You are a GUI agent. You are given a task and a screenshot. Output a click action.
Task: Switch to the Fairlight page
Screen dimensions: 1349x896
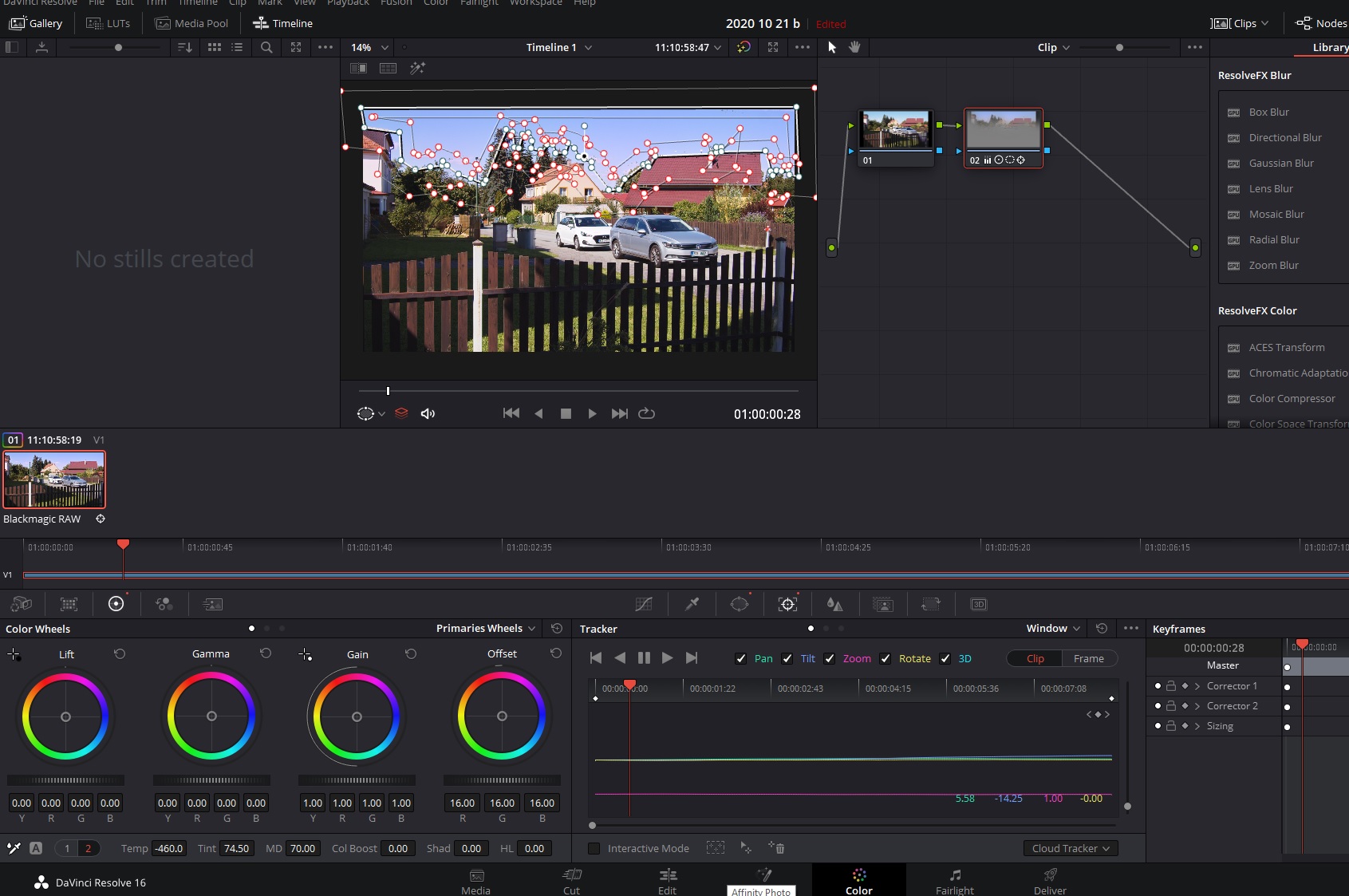pos(954,880)
